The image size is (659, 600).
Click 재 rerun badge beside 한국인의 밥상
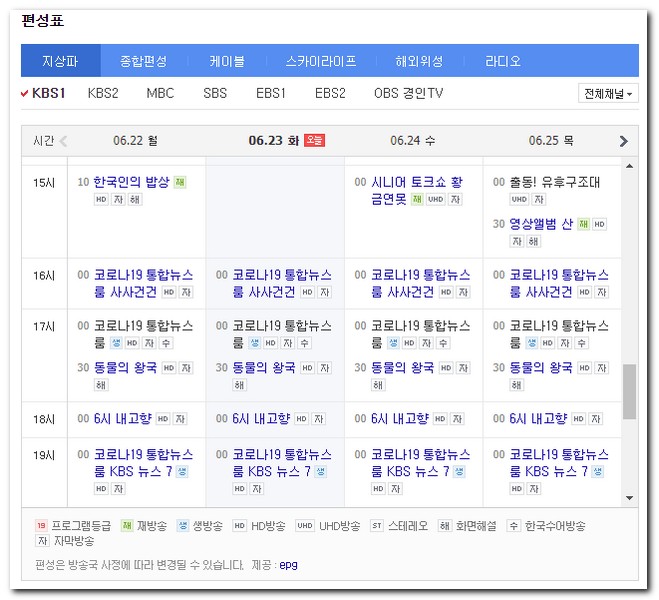click(180, 183)
